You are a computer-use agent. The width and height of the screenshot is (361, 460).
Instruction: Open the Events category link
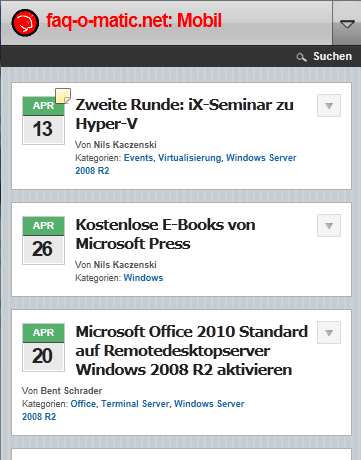pos(138,158)
